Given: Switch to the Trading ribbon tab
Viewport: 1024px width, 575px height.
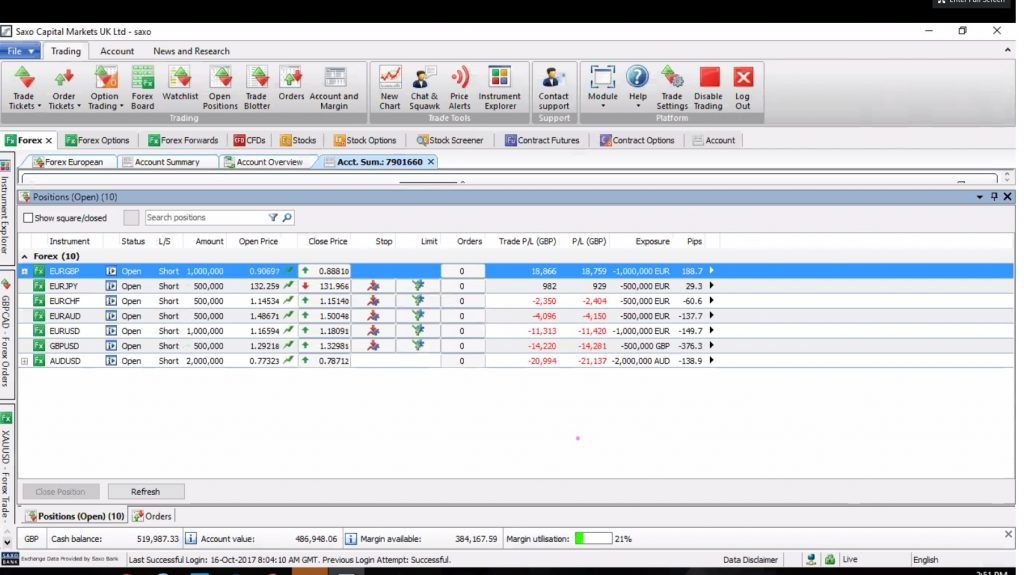Looking at the screenshot, I should click(x=66, y=51).
